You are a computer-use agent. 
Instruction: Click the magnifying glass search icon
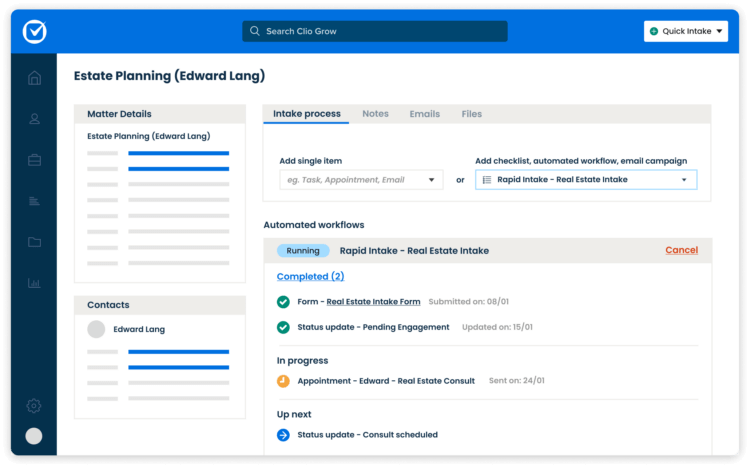coord(254,31)
